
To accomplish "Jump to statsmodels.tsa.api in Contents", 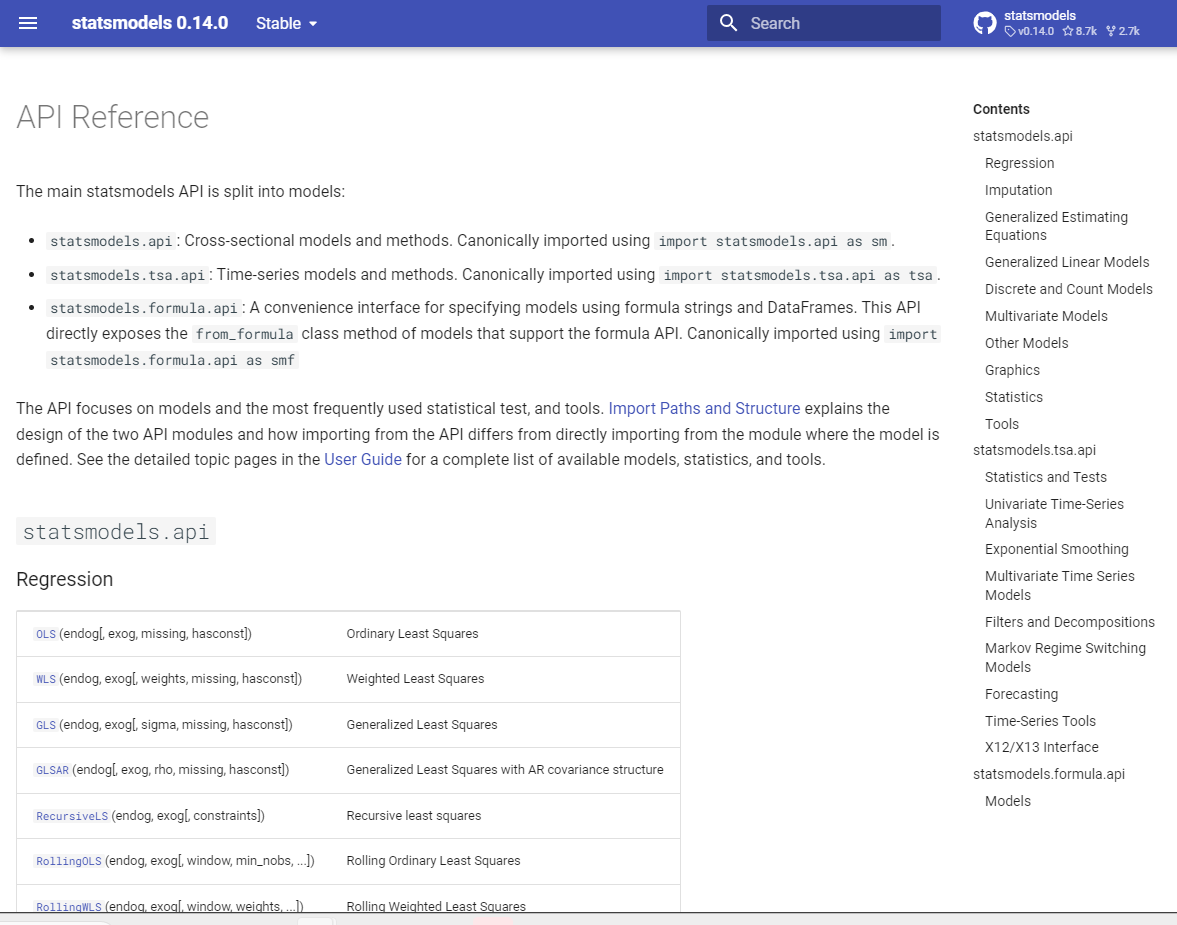I will [1034, 450].
